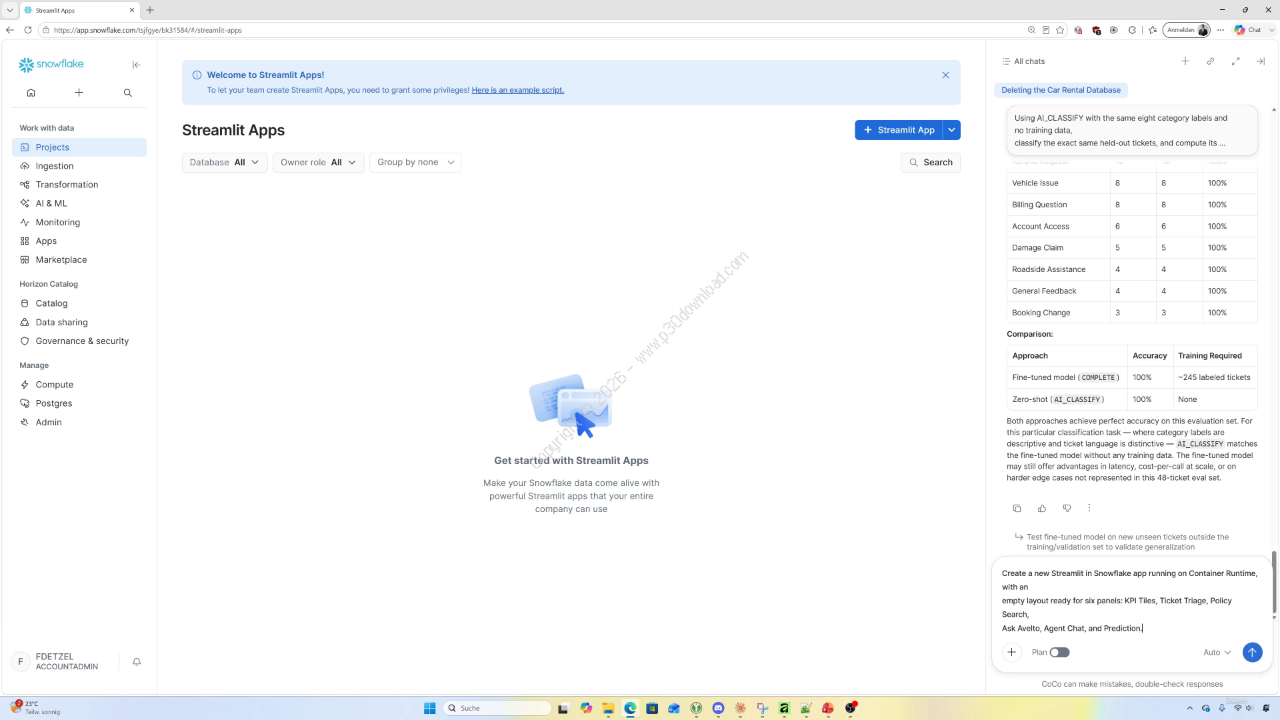Add page to favorites star
This screenshot has height=720, width=1280.
pos(1060,30)
